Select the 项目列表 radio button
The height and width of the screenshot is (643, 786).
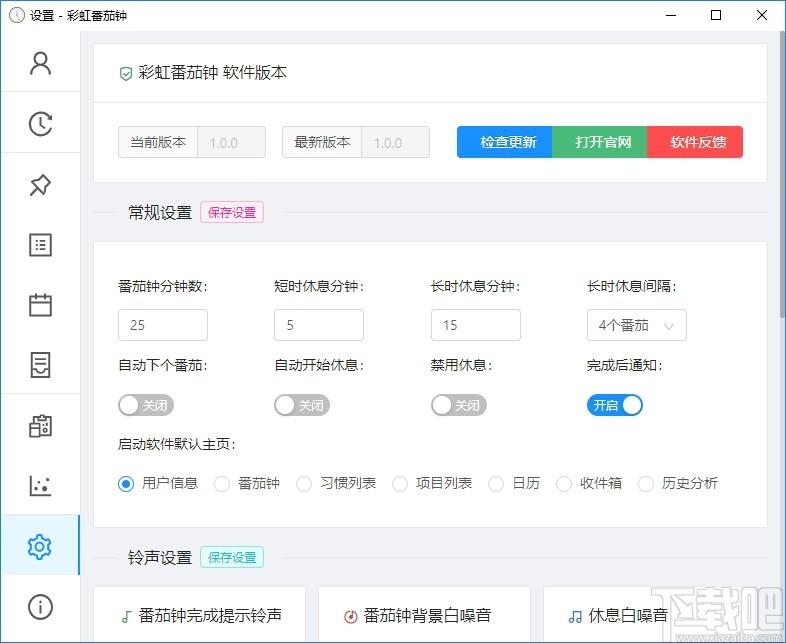pos(400,484)
